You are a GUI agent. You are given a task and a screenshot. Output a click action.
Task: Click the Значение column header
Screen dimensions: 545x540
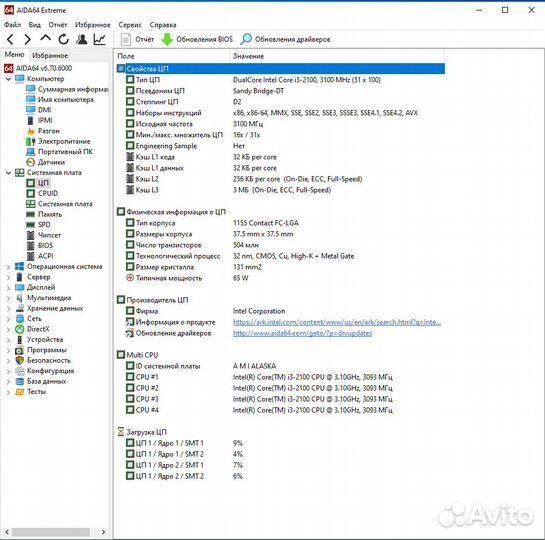(x=337, y=56)
